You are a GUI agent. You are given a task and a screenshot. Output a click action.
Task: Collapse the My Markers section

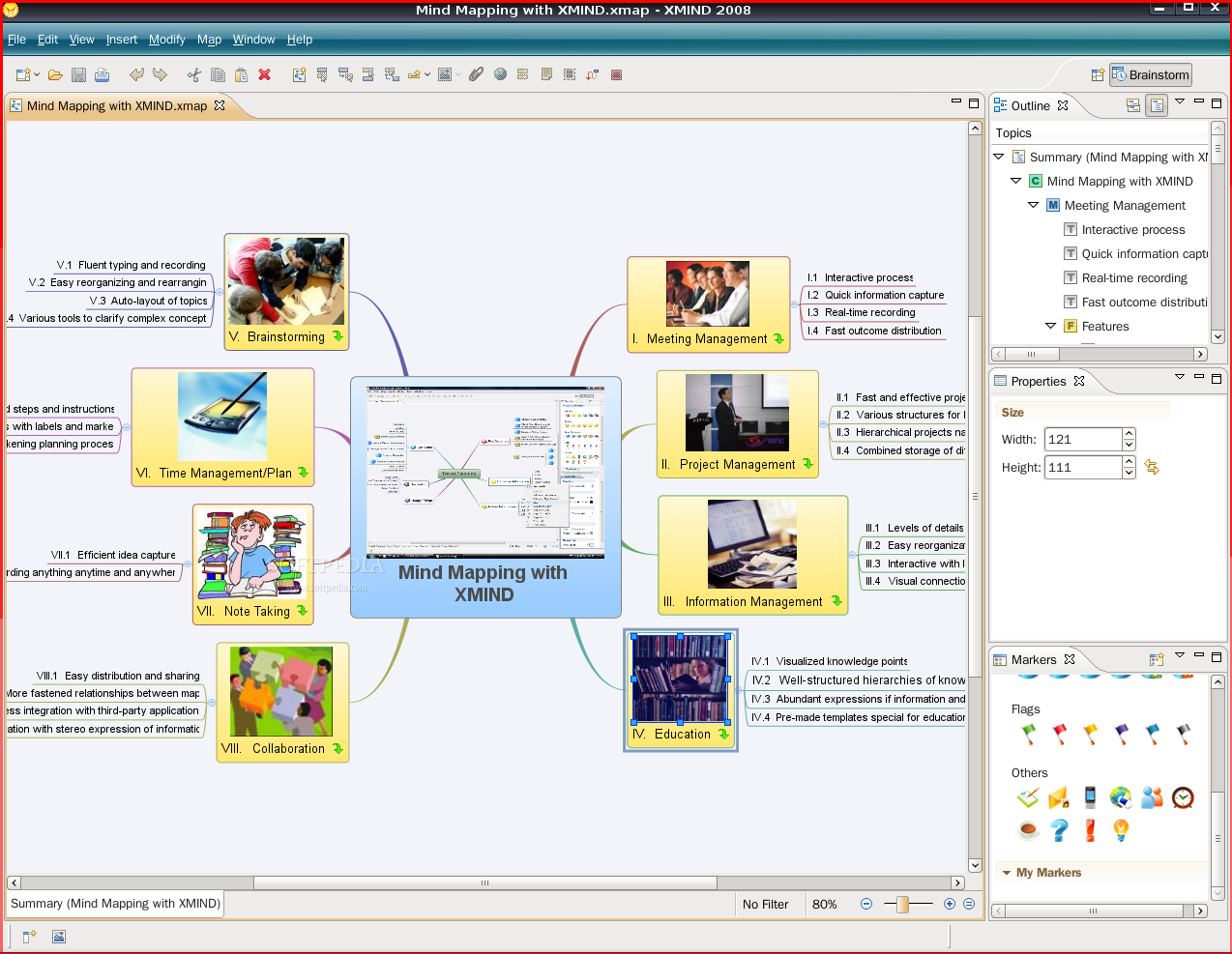pos(1007,873)
